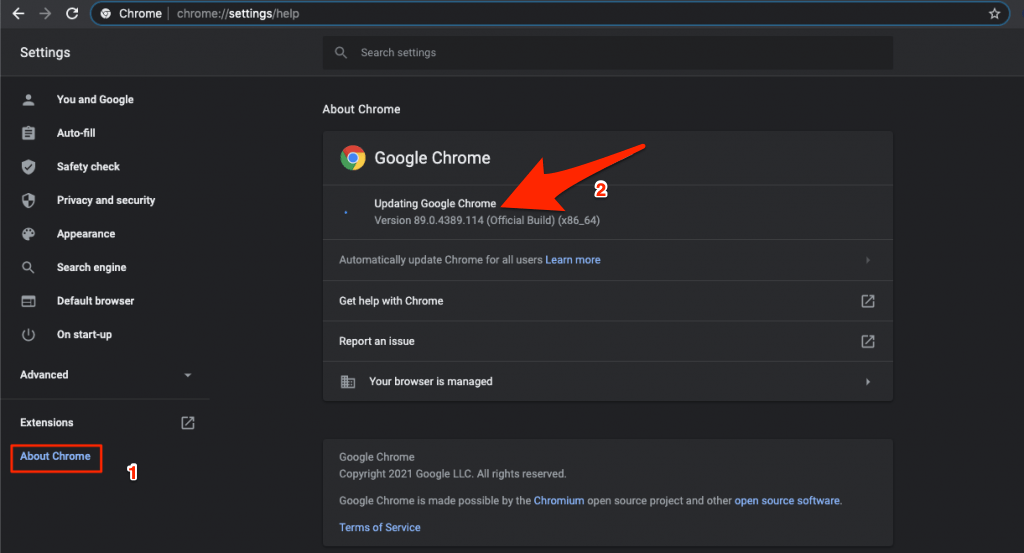This screenshot has height=553, width=1024.
Task: Click the external link icon for Report an issue
Action: click(x=867, y=341)
